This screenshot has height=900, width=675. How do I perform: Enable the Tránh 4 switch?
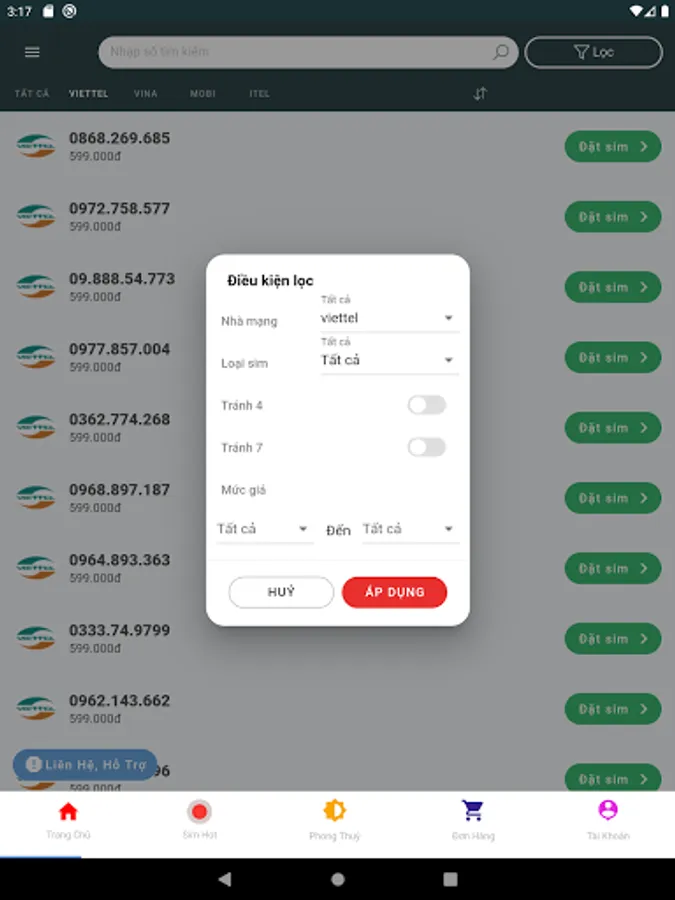click(x=426, y=404)
